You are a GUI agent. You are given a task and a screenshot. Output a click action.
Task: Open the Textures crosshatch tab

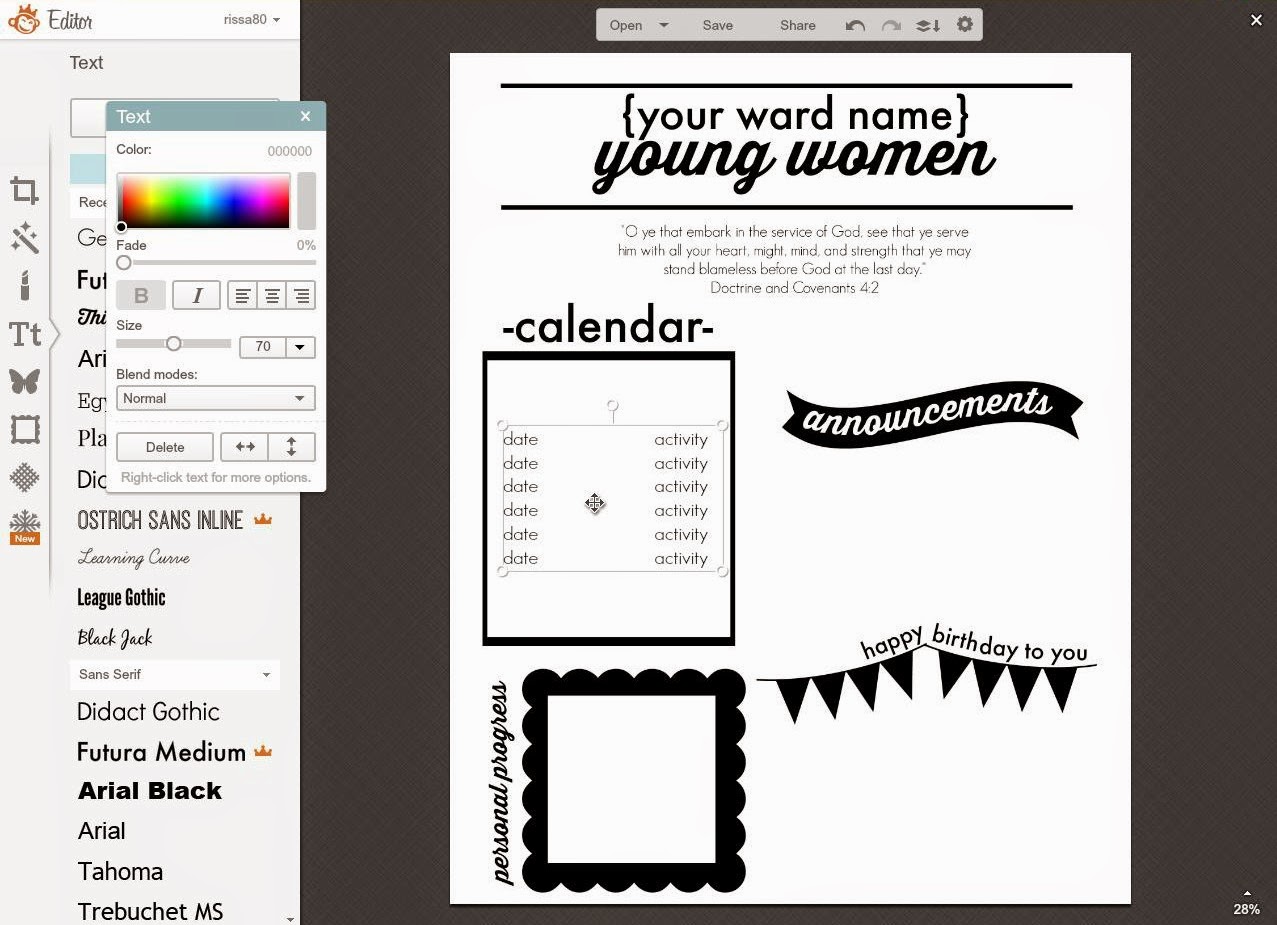click(25, 477)
